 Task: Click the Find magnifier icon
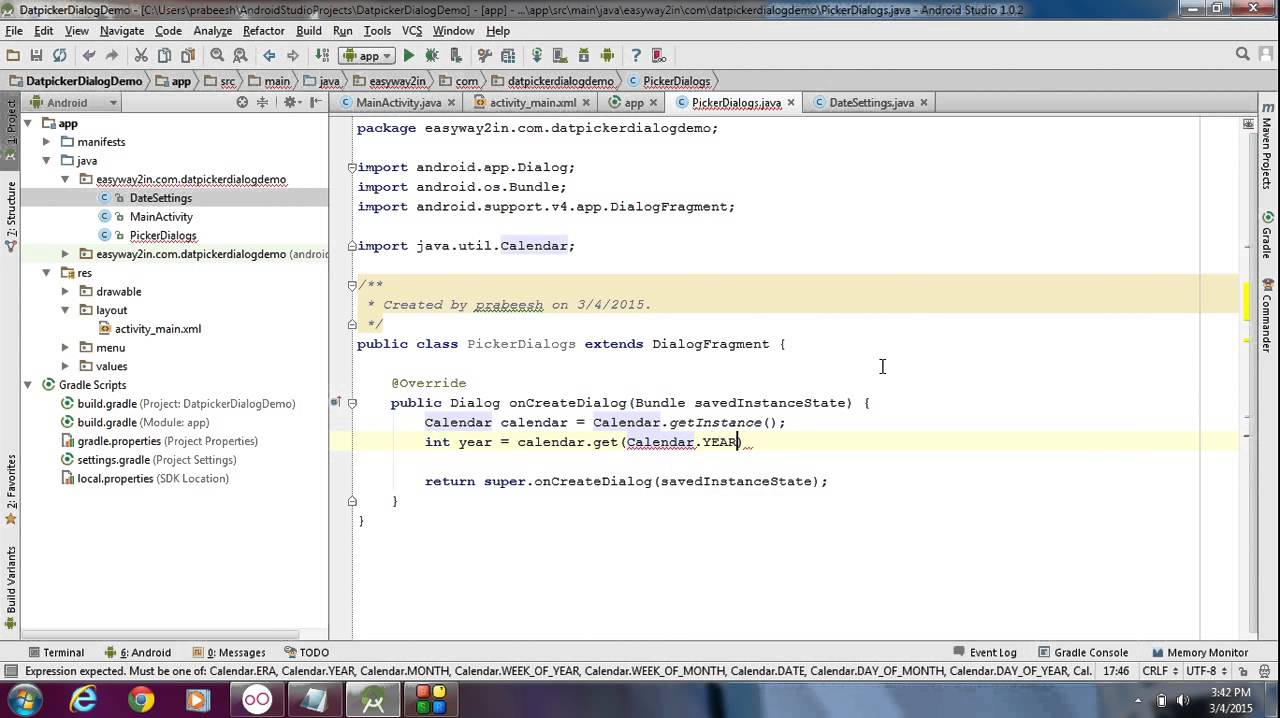point(217,56)
